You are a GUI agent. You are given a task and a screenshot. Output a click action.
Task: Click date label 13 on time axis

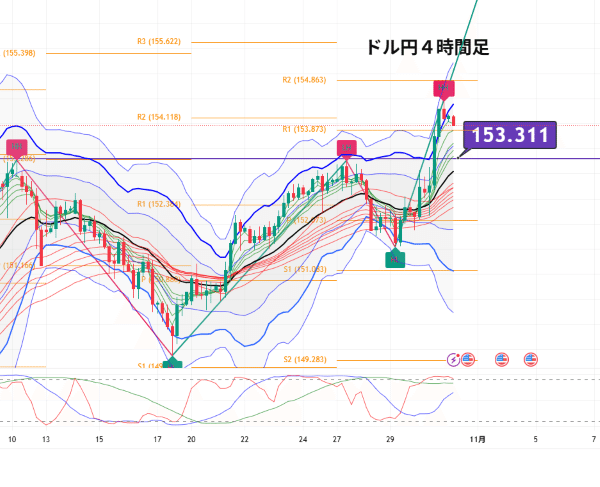[46, 439]
